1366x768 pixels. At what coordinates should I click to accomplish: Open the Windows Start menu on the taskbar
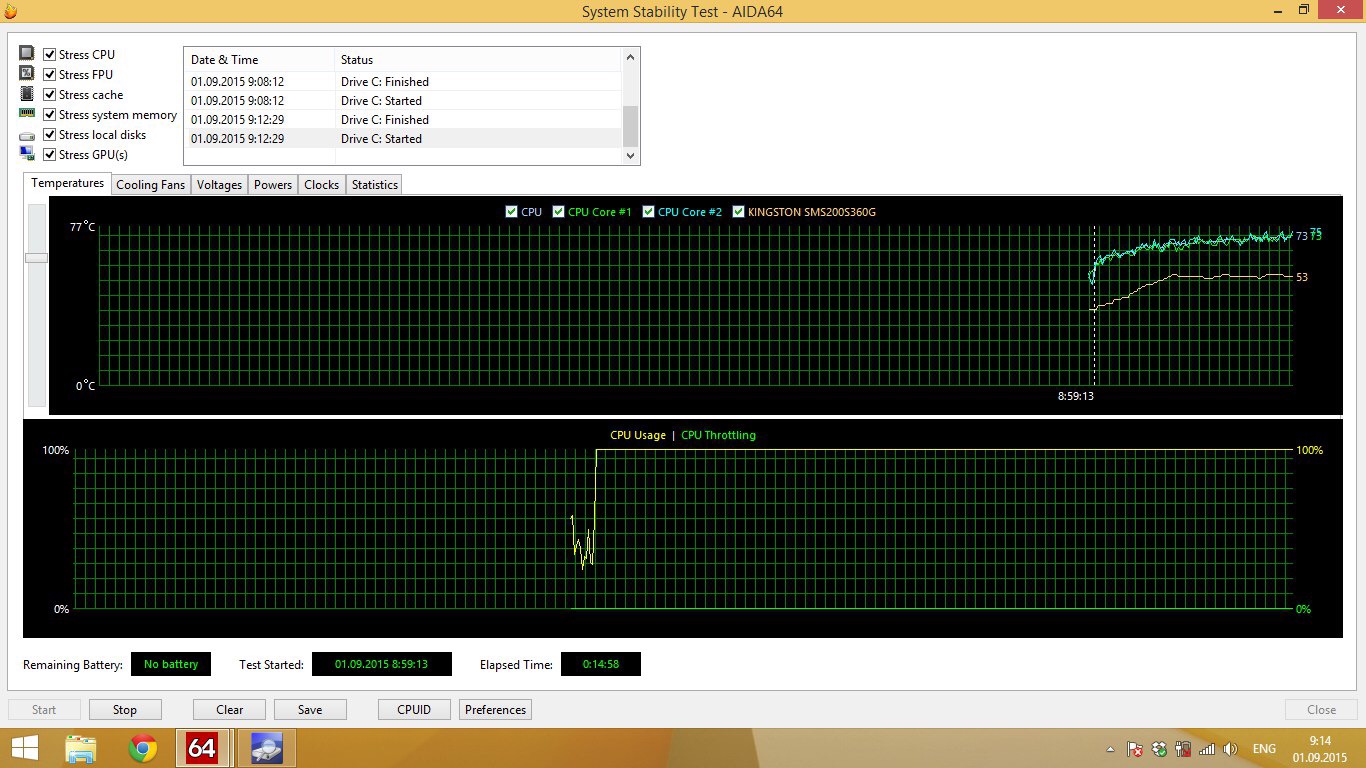click(25, 748)
